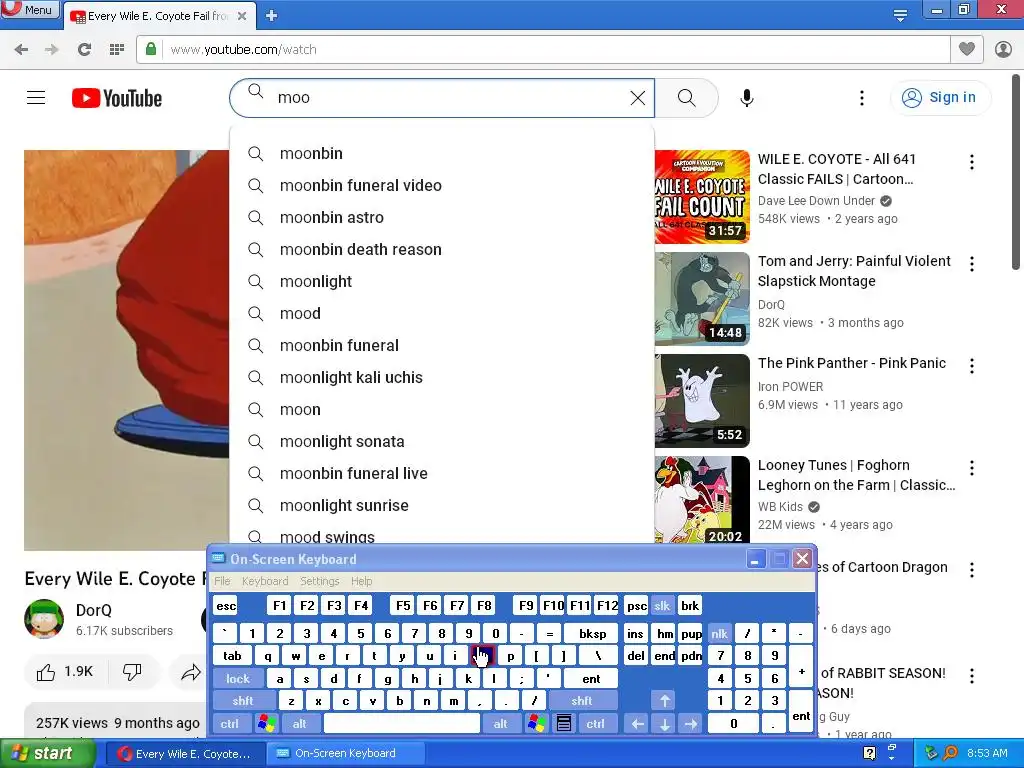Open the DorQ channel avatar

point(44,618)
